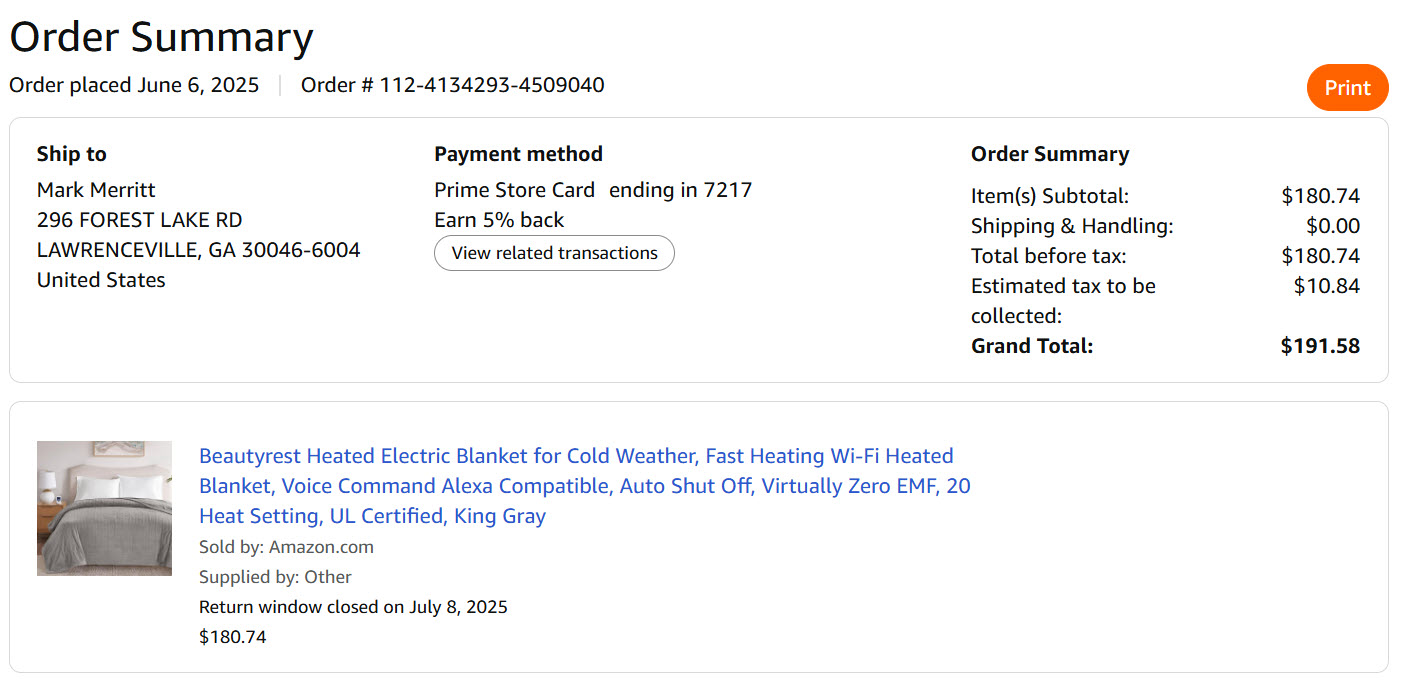Click the Order placed June 6, 2025 text
The image size is (1407, 692).
[134, 85]
